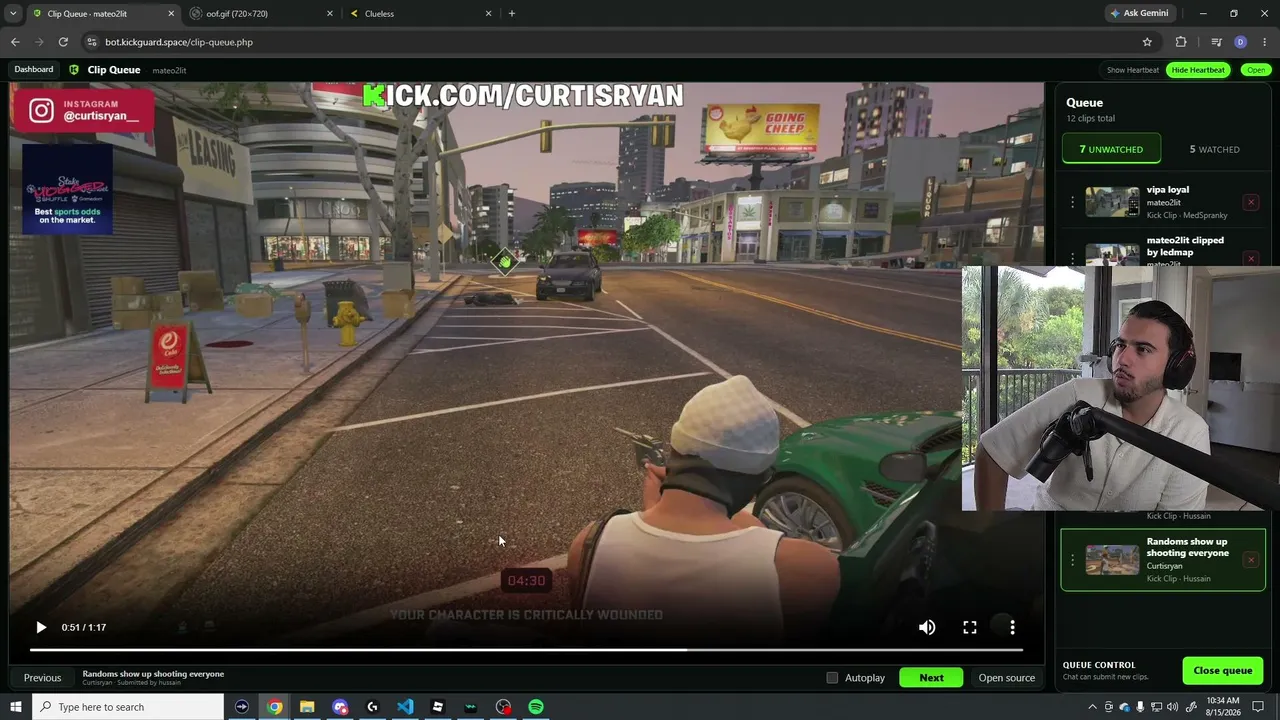View site information icon in address bar

point(92,42)
